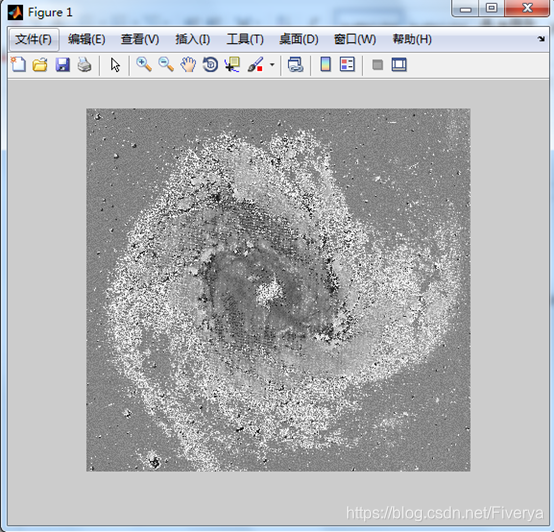
Task: Print the figure using printer icon
Action: click(x=84, y=65)
